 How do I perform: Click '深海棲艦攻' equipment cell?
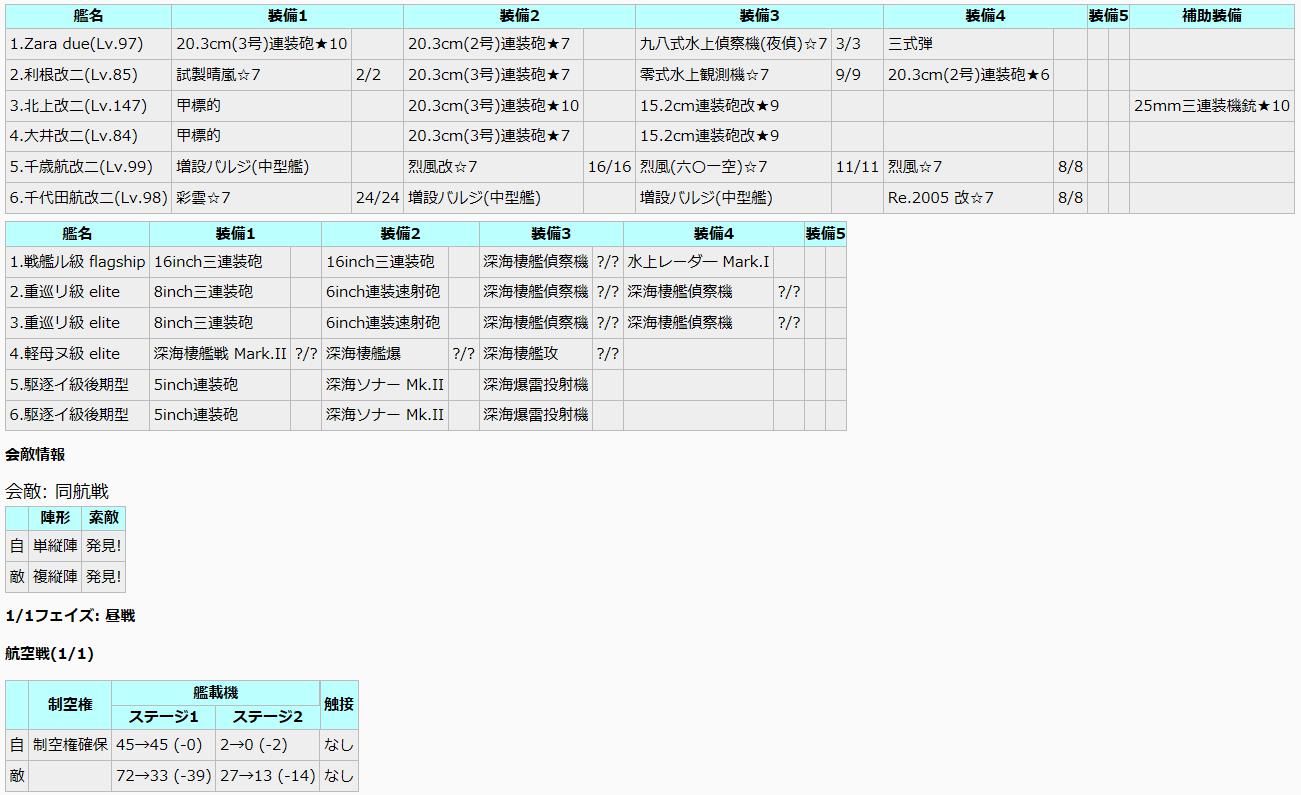click(535, 354)
